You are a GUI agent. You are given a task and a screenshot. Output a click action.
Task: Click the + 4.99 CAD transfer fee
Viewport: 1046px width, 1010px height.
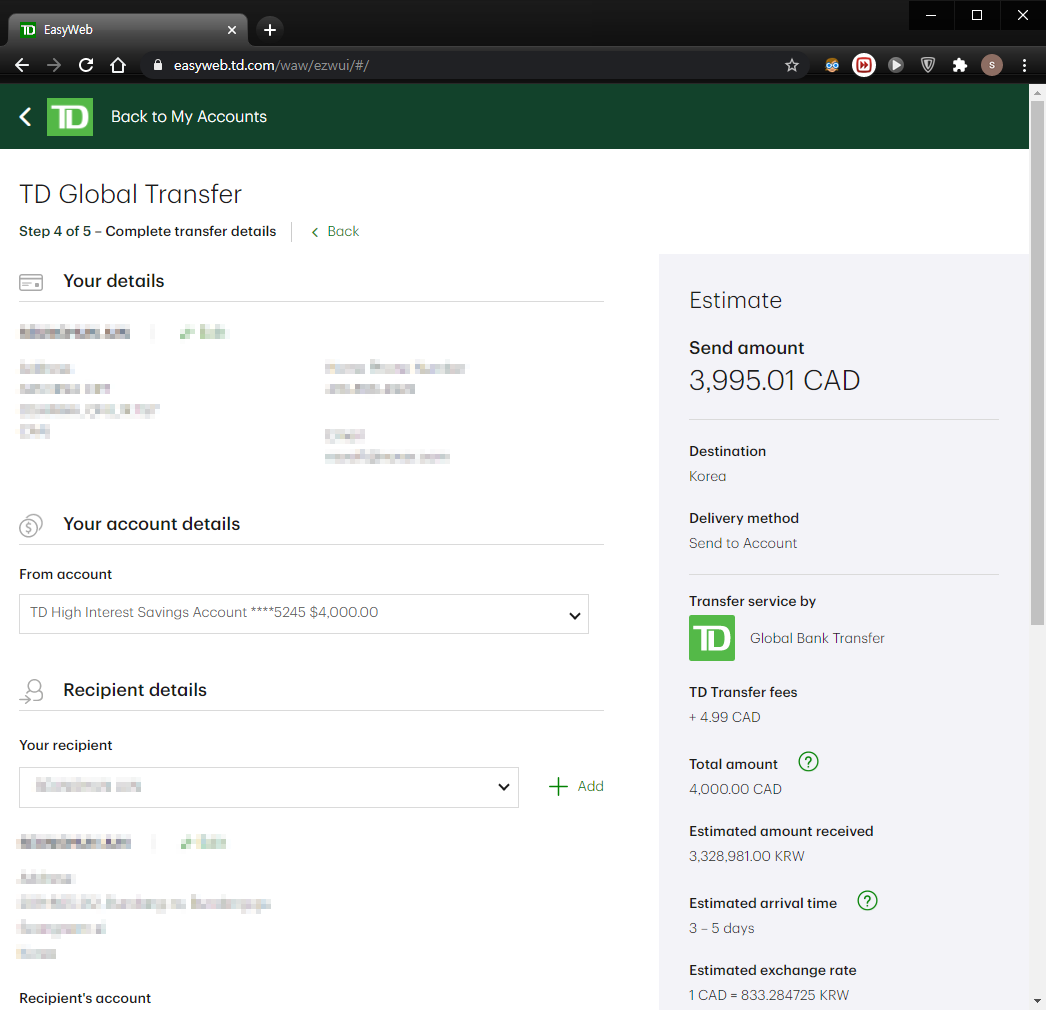point(724,717)
